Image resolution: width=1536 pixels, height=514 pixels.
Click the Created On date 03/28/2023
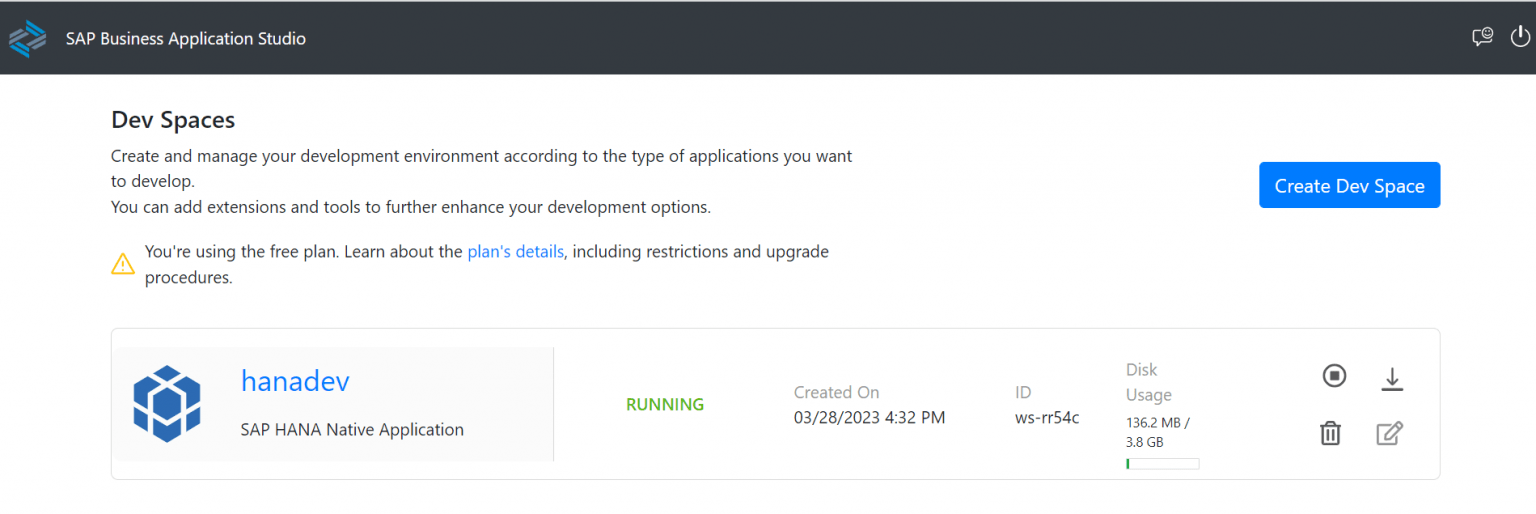click(869, 418)
